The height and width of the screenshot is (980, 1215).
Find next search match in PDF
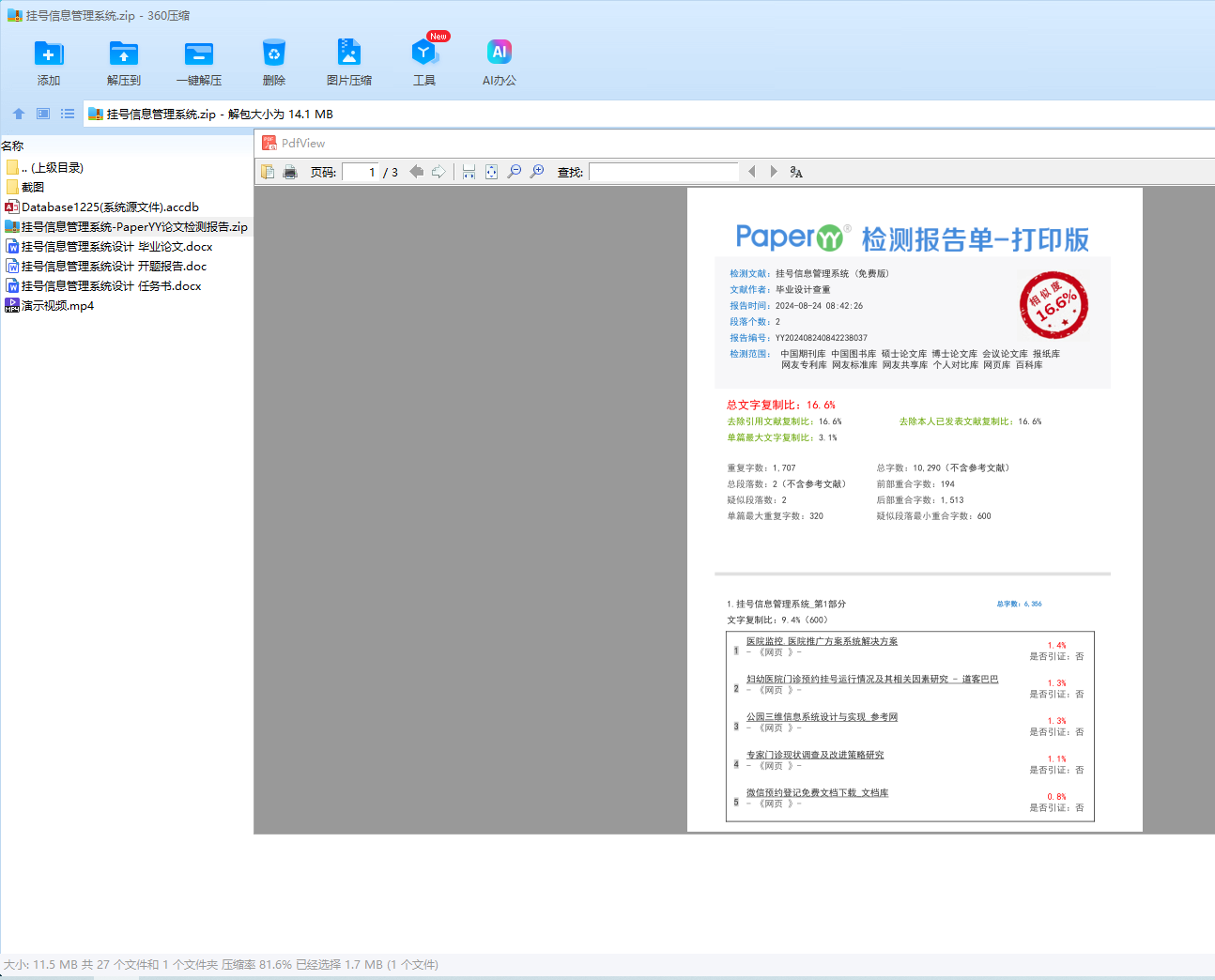[x=774, y=172]
